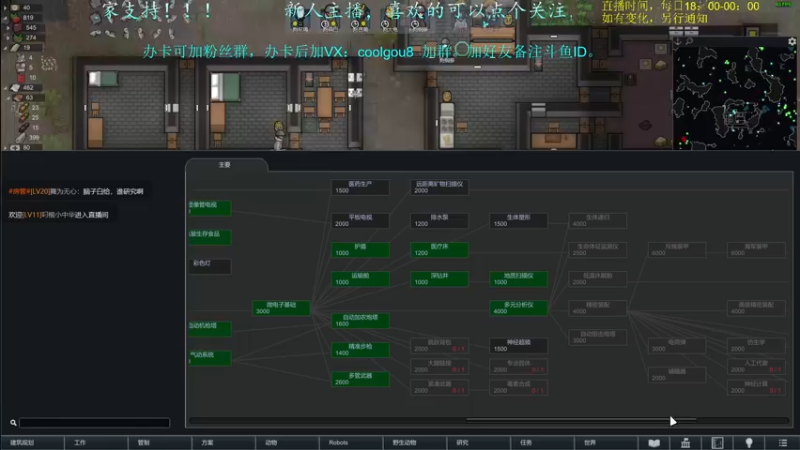Image resolution: width=800 pixels, height=450 pixels.
Task: Expand the resource group showing 40
Action: 5,8
